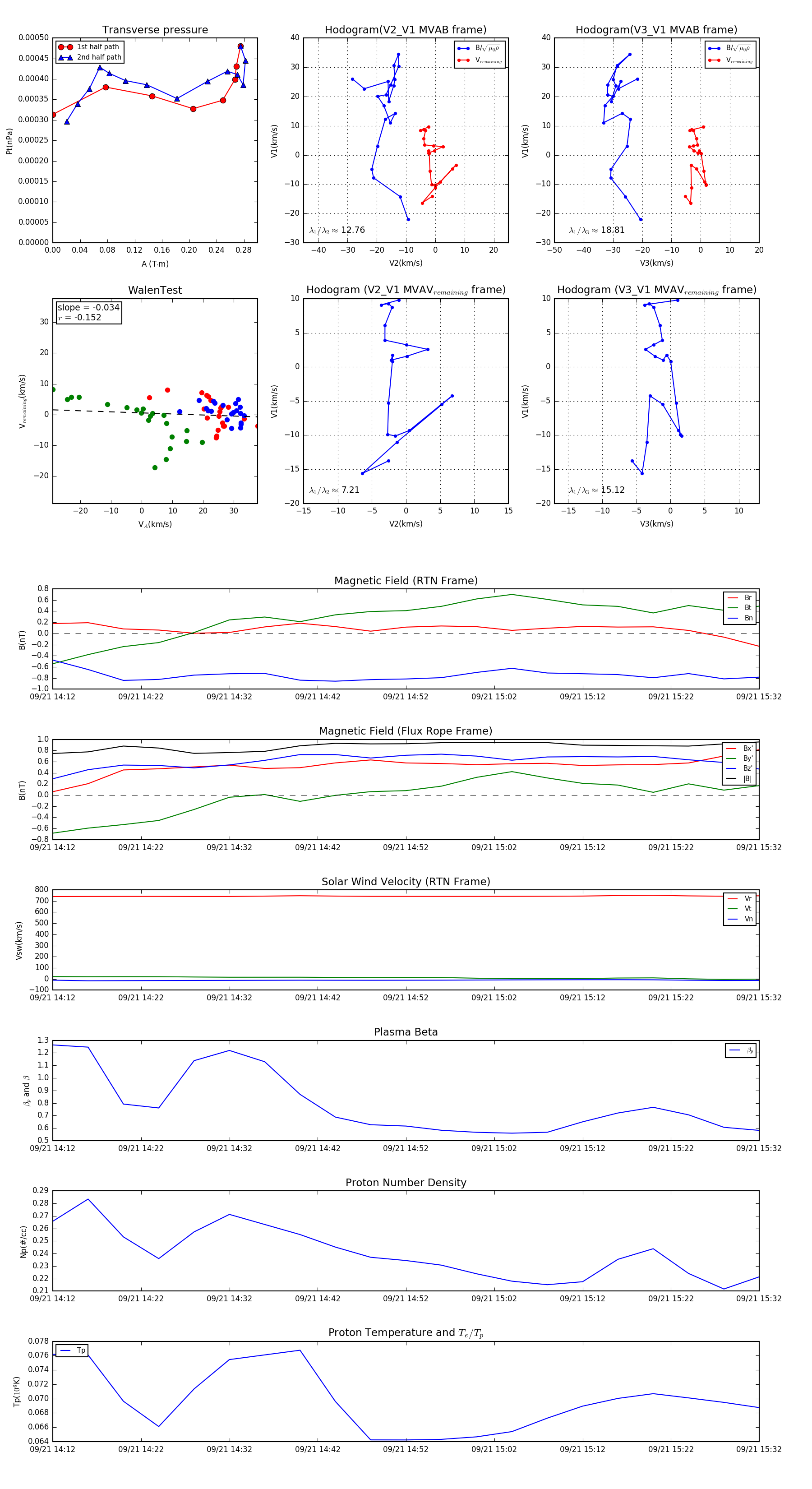Image resolution: width=812 pixels, height=1489 pixels.
Task: Click the "Proton Temperature and Te/Tp" title
Action: (x=406, y=1332)
